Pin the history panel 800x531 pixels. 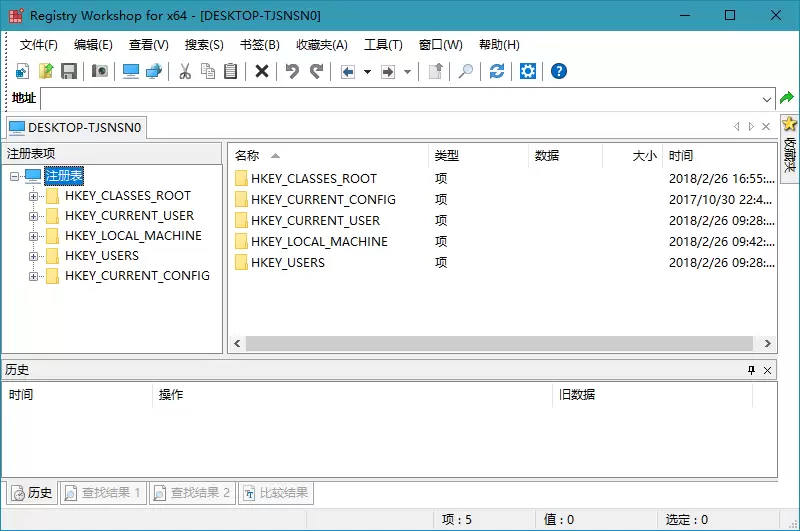coord(751,370)
